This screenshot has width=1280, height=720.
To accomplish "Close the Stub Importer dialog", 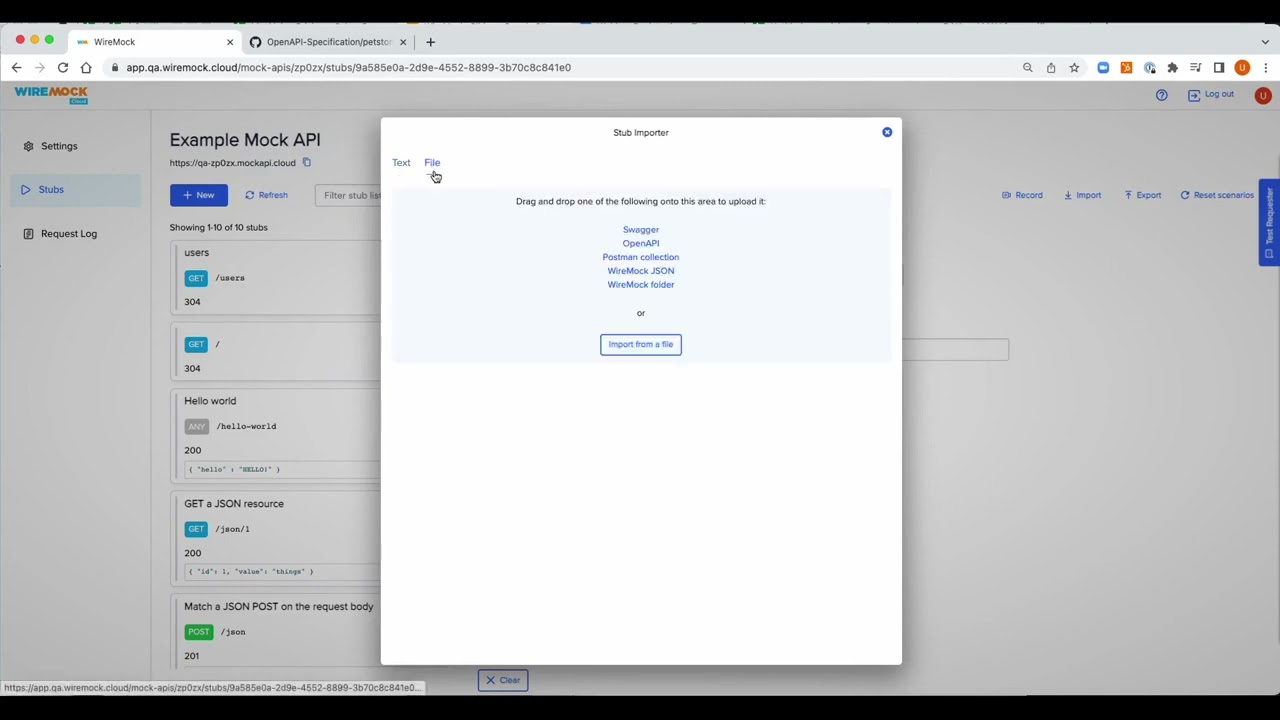I will coord(887,132).
